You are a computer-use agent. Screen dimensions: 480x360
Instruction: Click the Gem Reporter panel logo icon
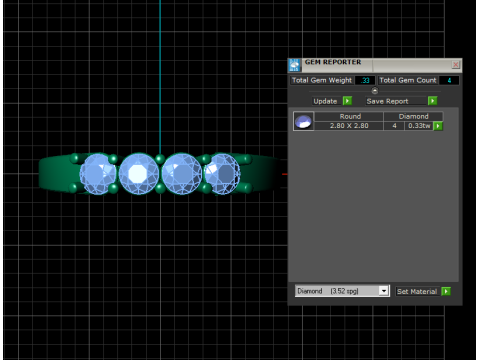pos(294,65)
